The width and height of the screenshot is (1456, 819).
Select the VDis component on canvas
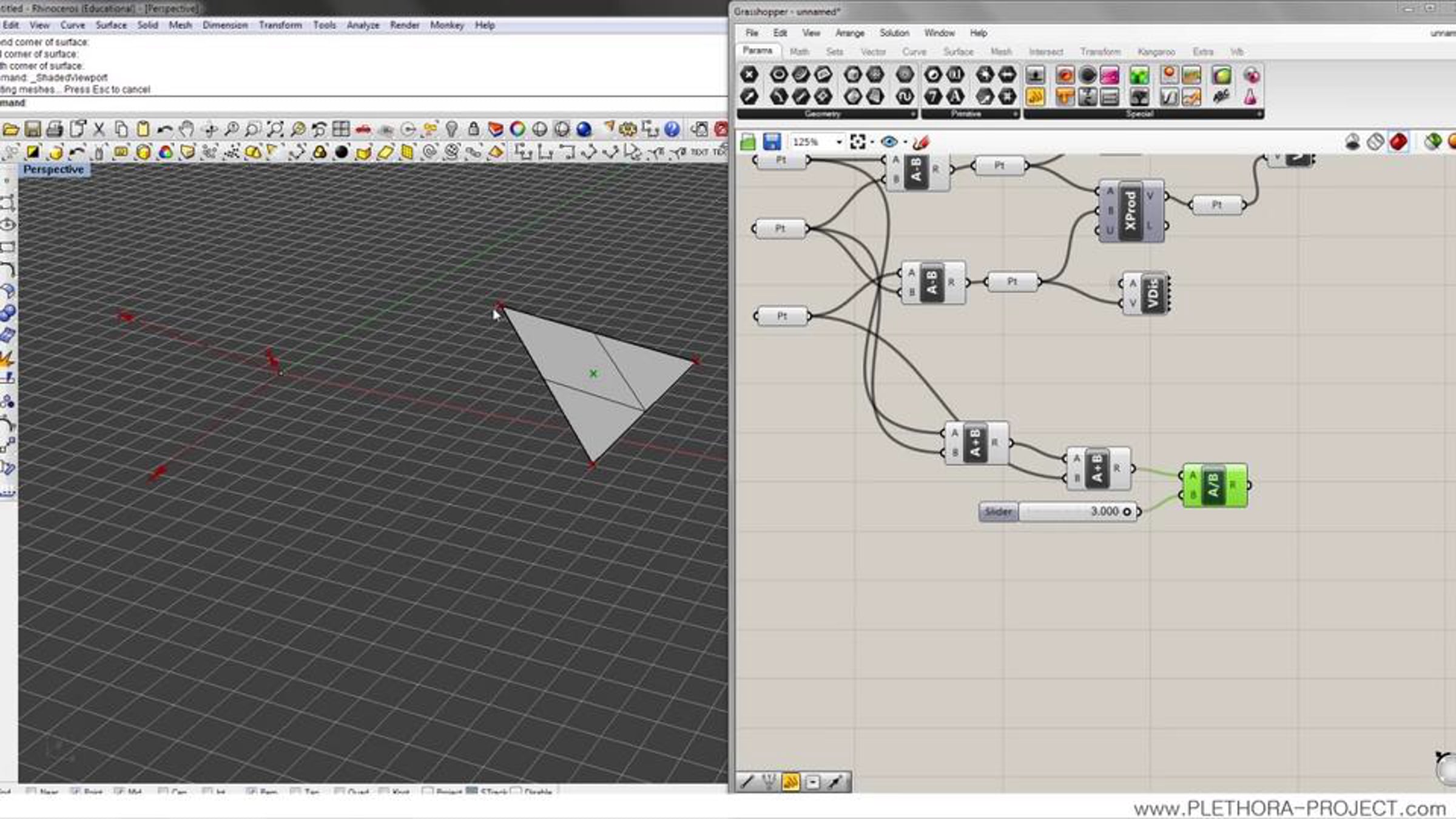[x=1146, y=293]
